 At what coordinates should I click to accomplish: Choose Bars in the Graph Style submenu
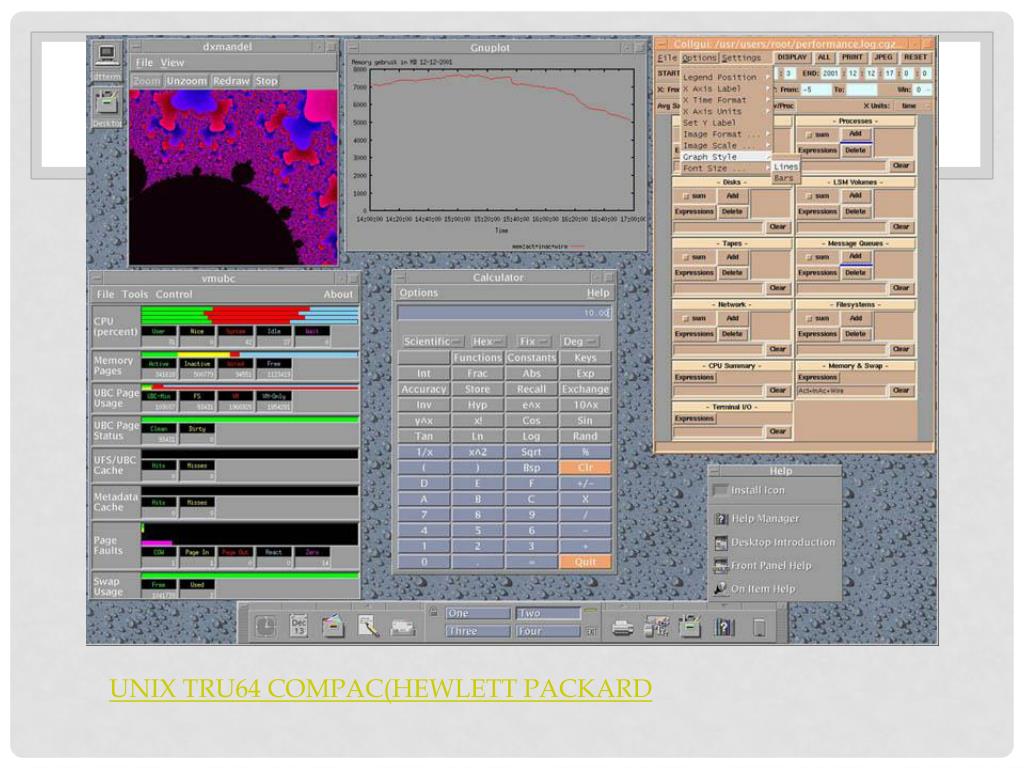pos(784,178)
